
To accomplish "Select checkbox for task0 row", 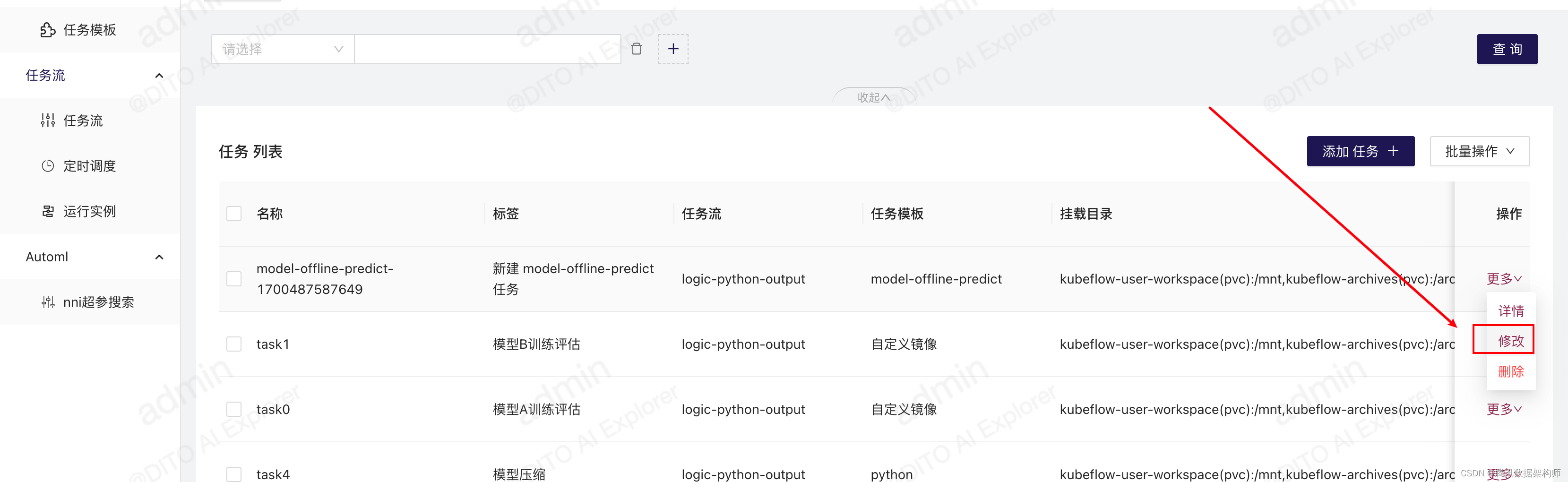I will pos(234,409).
